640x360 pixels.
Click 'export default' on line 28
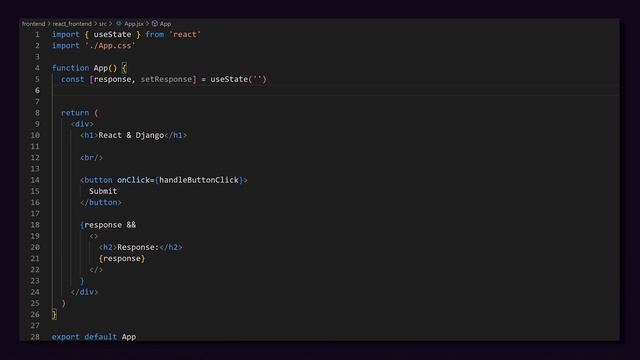pos(84,337)
